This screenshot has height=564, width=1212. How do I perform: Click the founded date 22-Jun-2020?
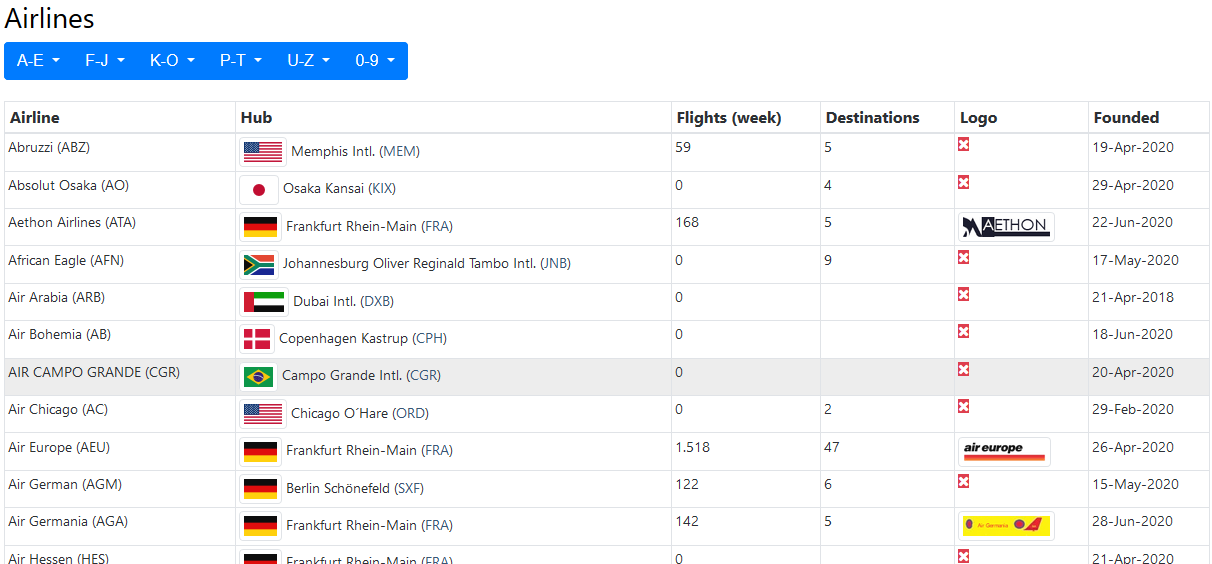(1133, 222)
